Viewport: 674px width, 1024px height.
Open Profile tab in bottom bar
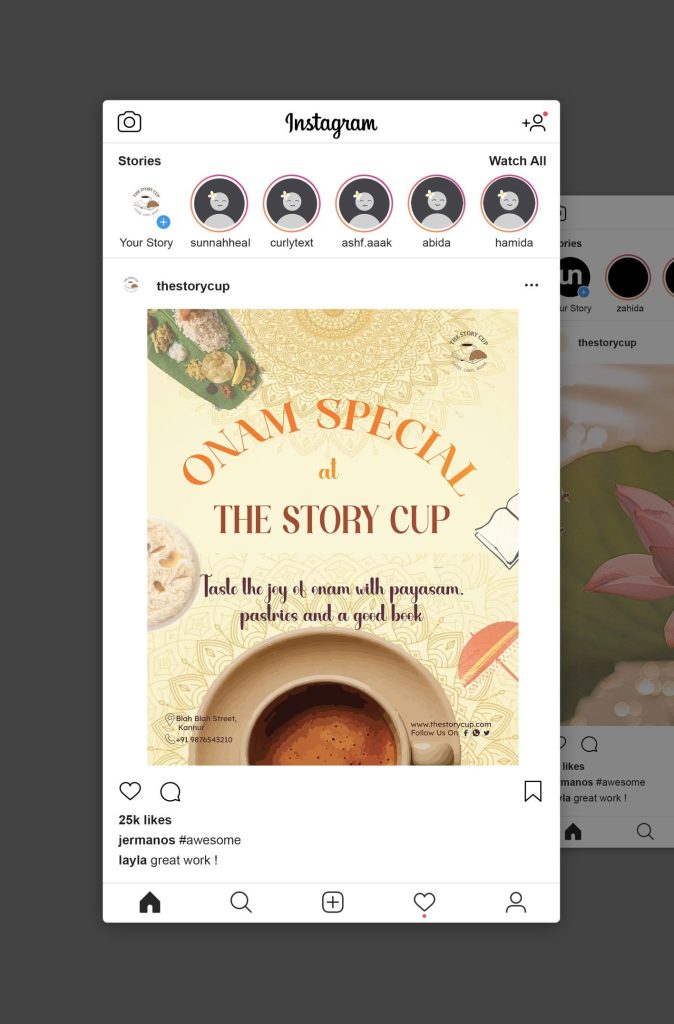(516, 902)
